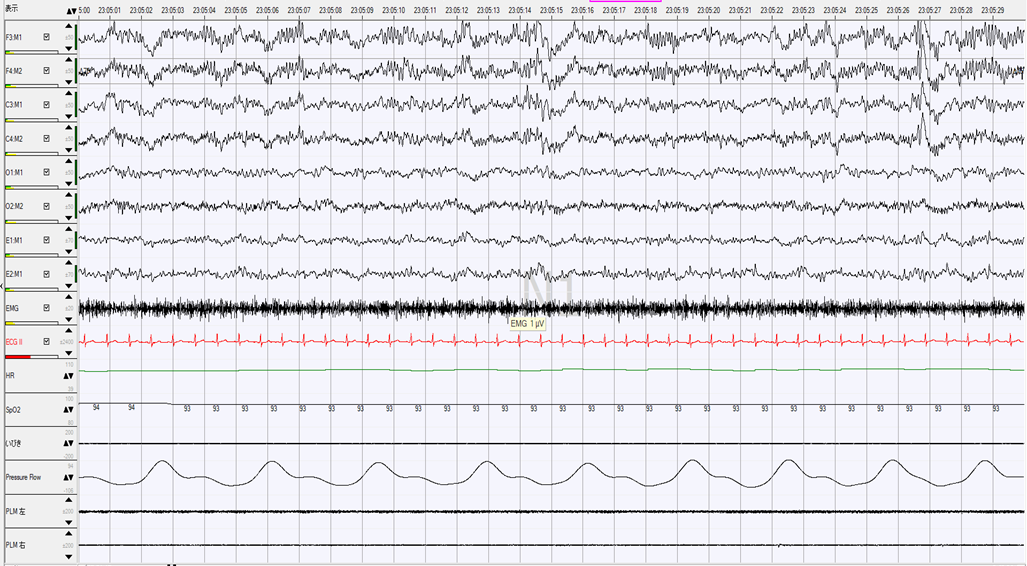Click C4:M2 down arrow
The image size is (1027, 566).
(x=69, y=151)
